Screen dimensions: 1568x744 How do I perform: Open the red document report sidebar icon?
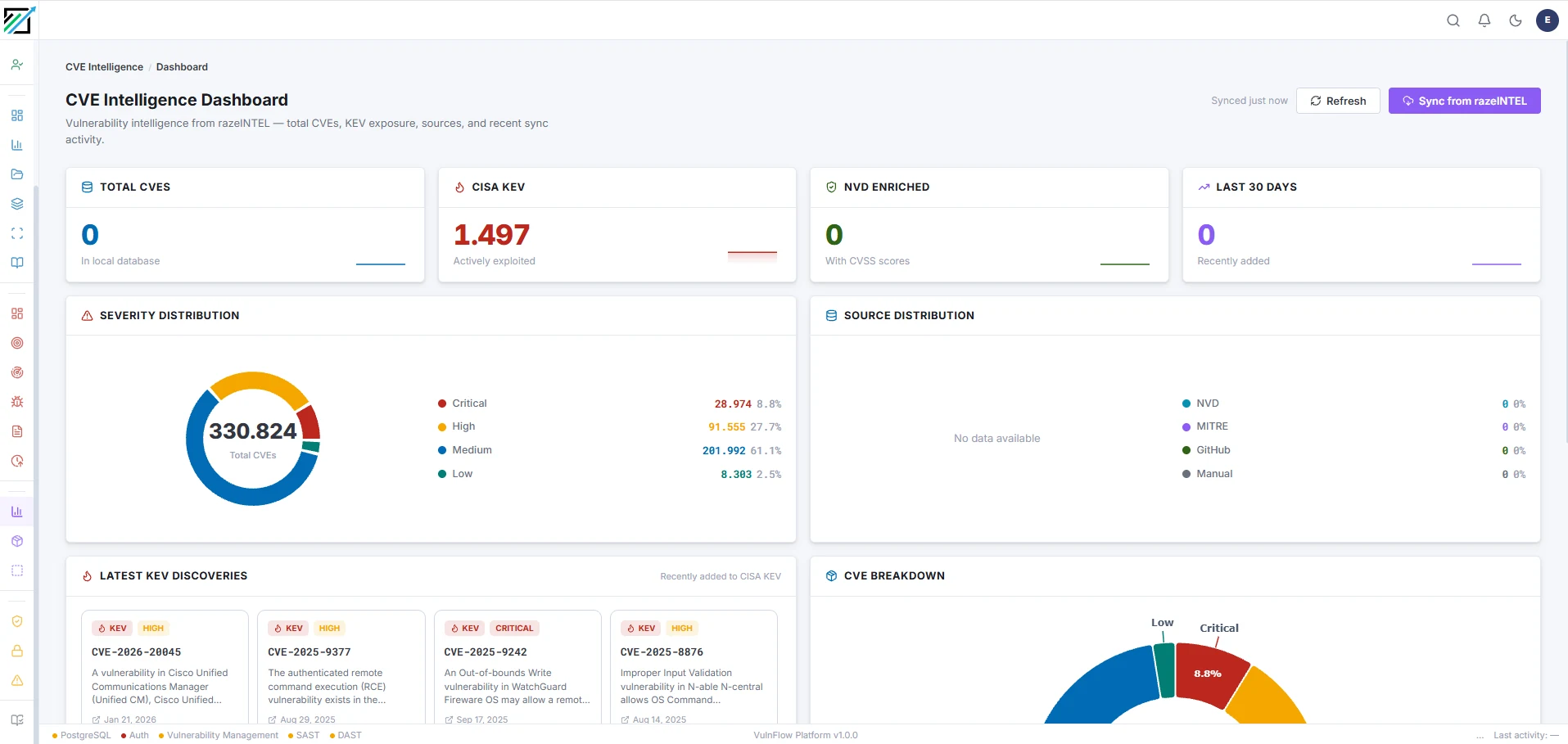(x=17, y=431)
